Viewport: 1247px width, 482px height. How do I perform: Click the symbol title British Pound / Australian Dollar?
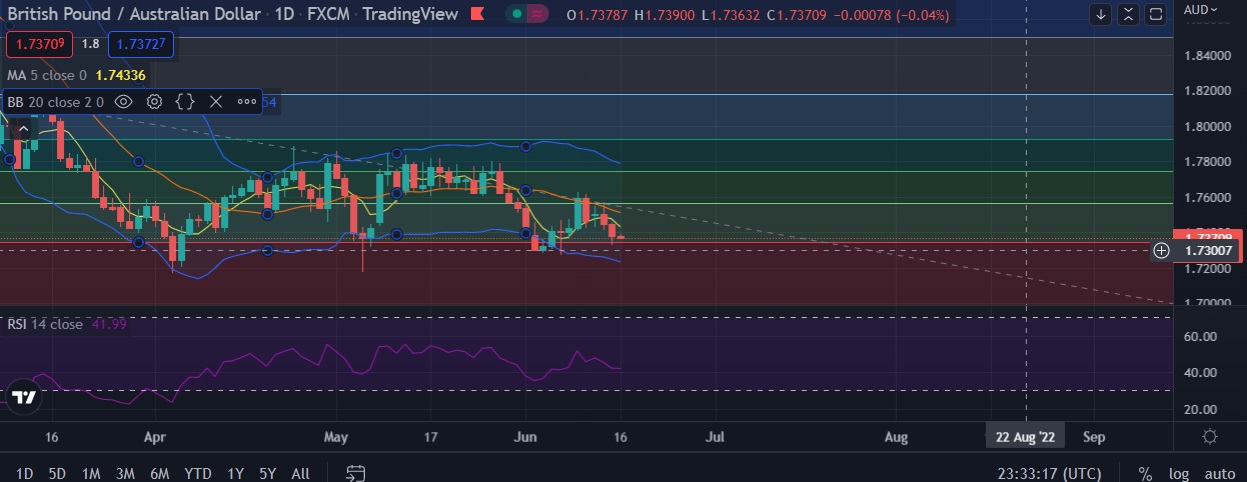pos(135,14)
